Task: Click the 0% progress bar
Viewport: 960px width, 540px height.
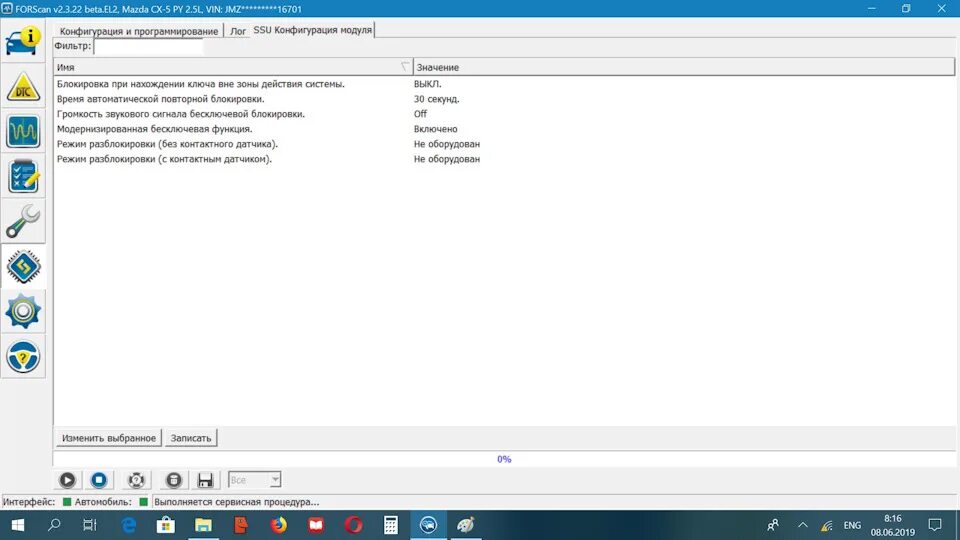Action: pyautogui.click(x=504, y=459)
